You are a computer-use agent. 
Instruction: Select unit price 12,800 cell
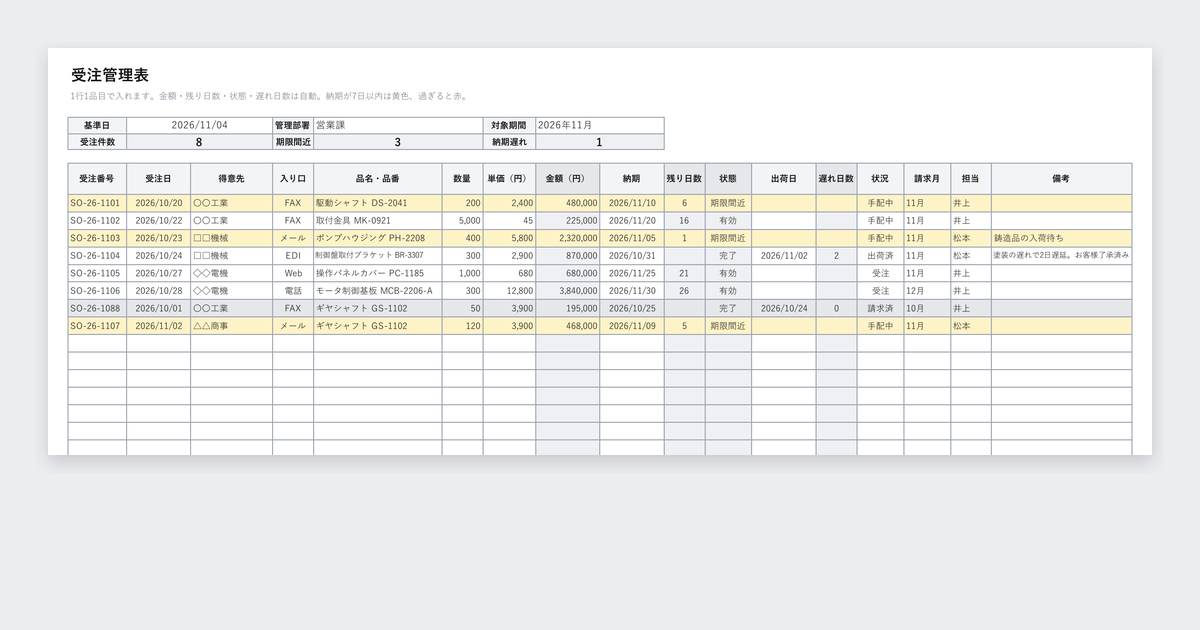510,291
